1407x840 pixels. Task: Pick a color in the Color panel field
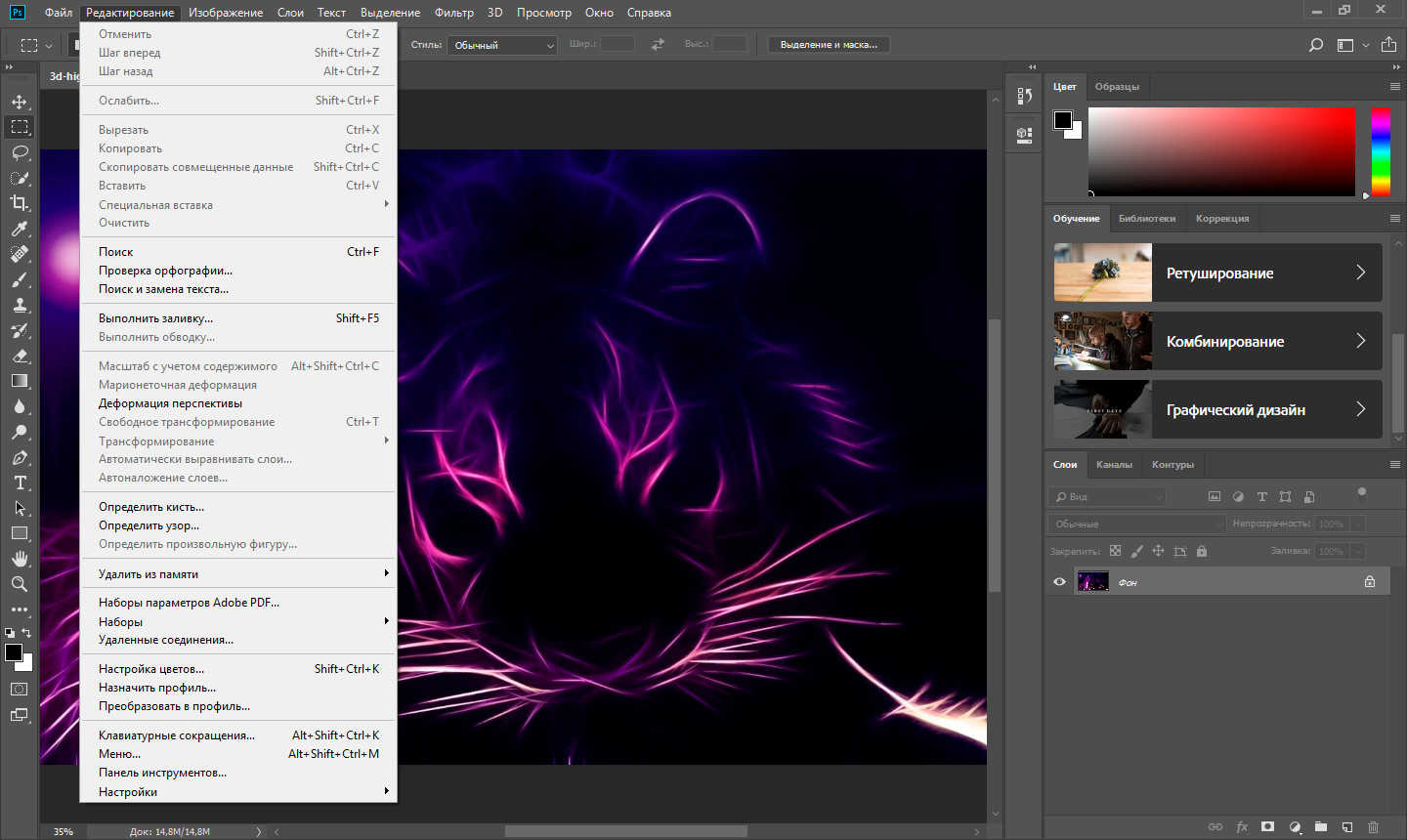click(1221, 151)
